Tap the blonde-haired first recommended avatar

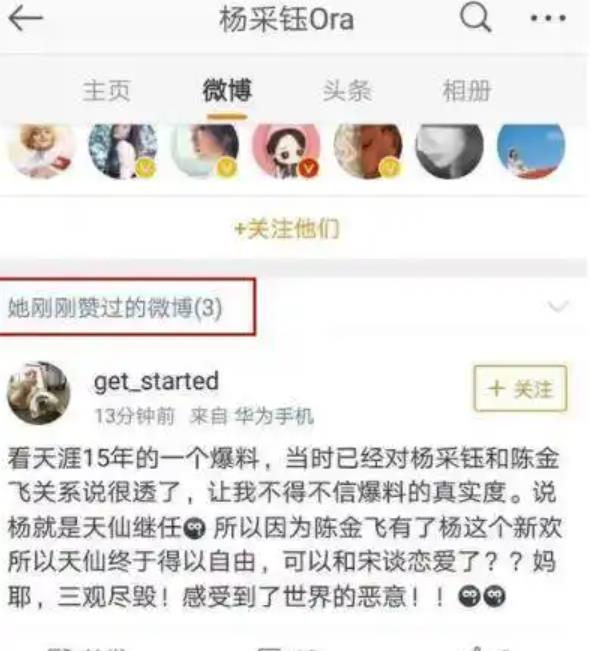point(42,150)
